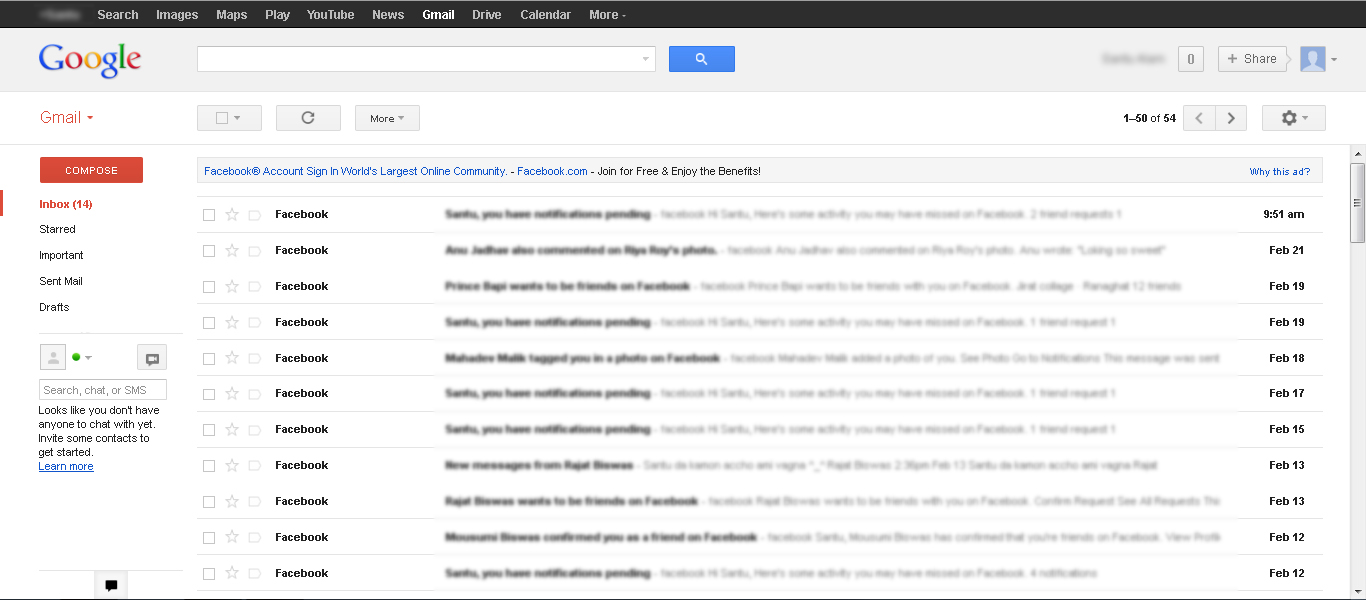
Task: Open Drive in the top navigation bar
Action: [487, 15]
